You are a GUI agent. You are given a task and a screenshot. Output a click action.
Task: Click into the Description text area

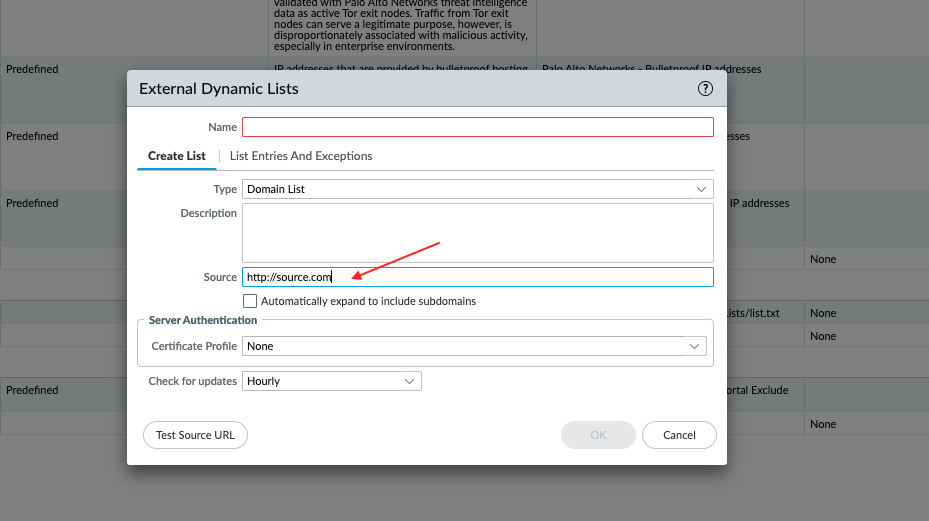coord(477,232)
